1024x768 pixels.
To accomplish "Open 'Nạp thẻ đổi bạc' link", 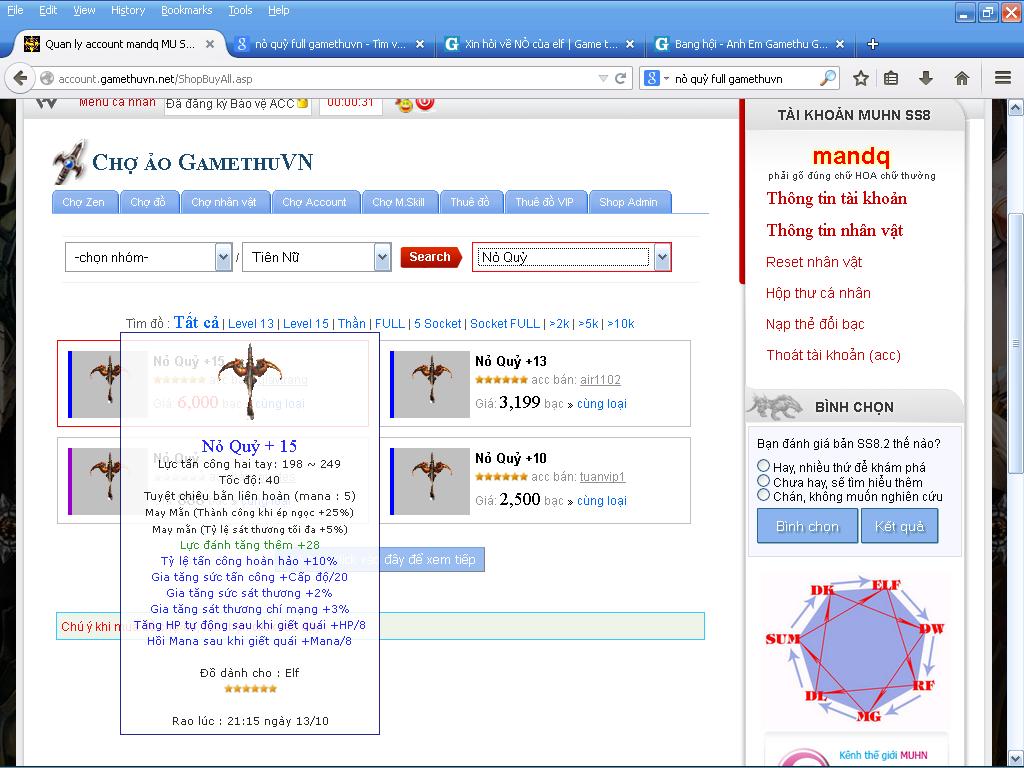I will pos(815,324).
